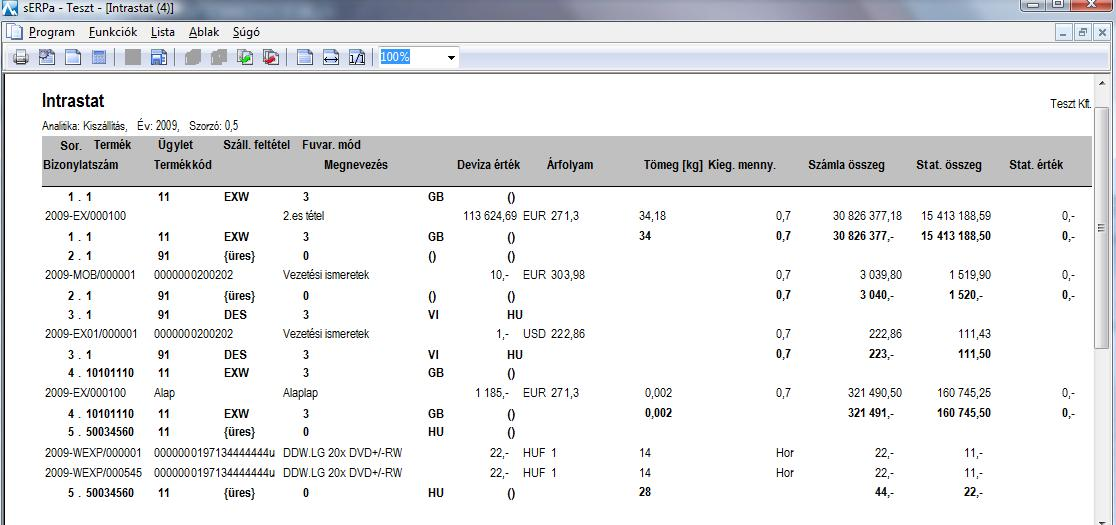Click the bold total 160 745,50
The image size is (1116, 525).
click(964, 413)
